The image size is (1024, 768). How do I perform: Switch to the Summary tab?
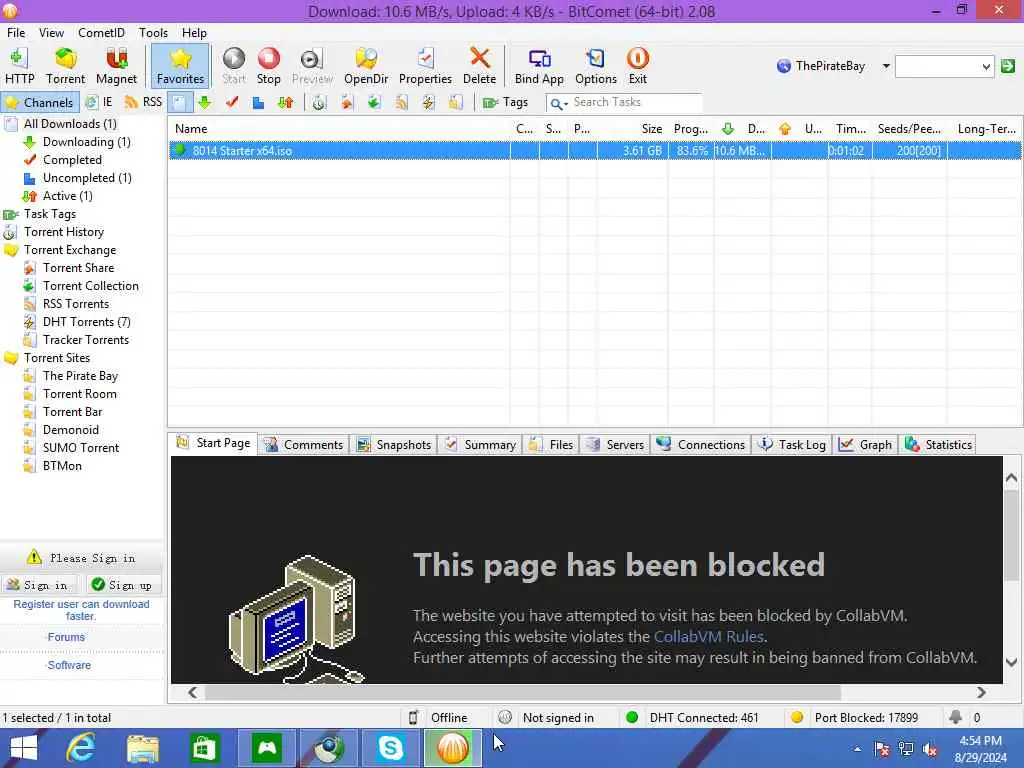click(x=480, y=445)
